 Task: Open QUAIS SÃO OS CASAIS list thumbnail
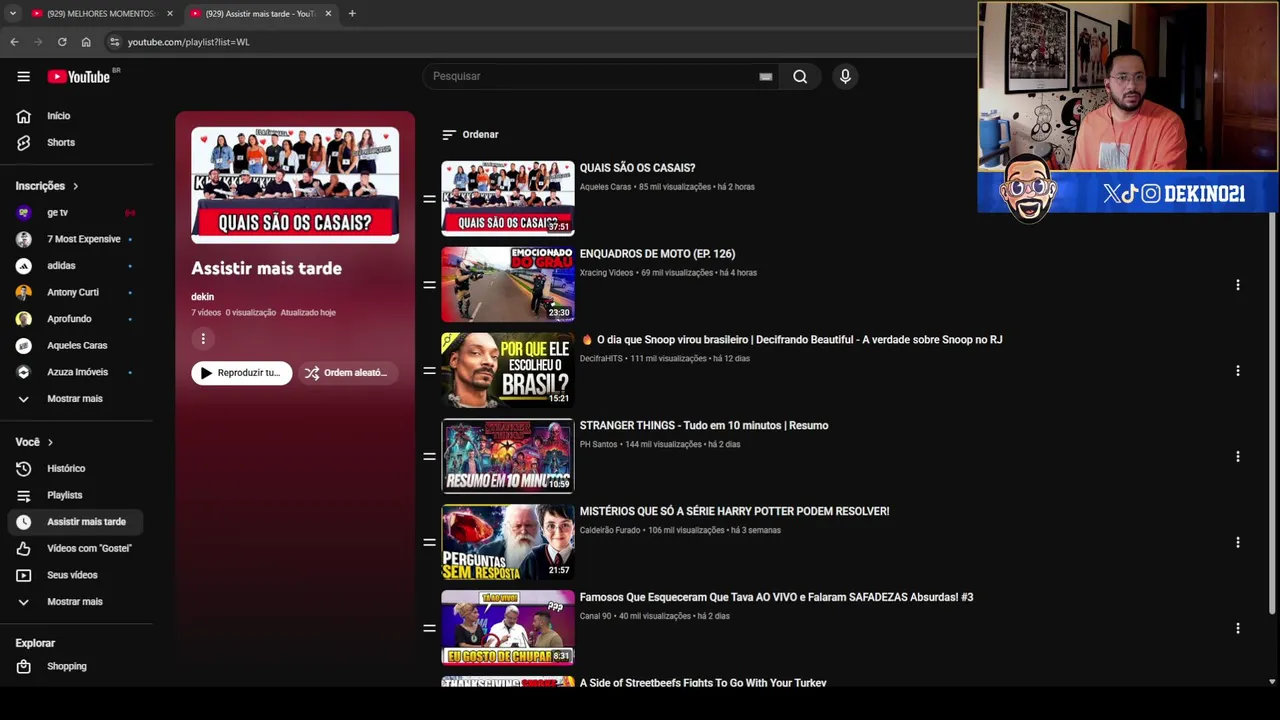508,199
